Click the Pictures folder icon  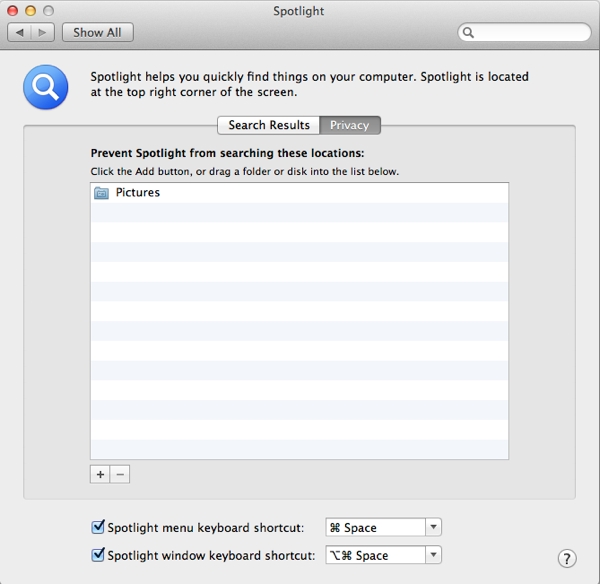(x=101, y=193)
